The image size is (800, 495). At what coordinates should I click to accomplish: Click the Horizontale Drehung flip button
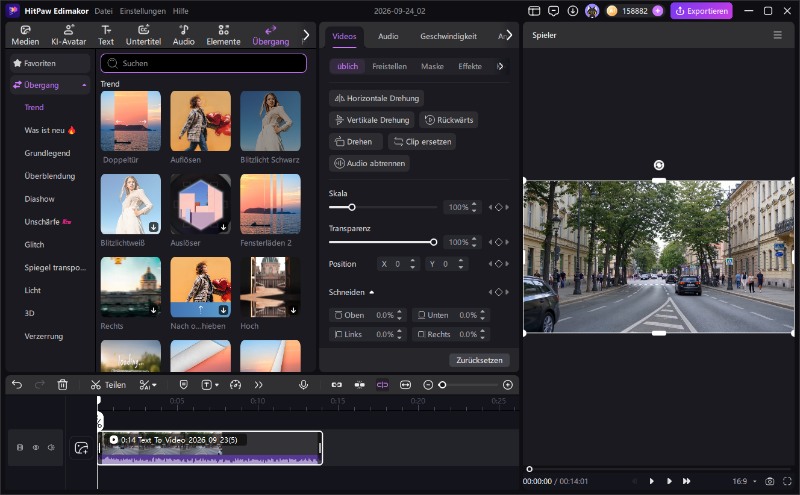tap(377, 98)
